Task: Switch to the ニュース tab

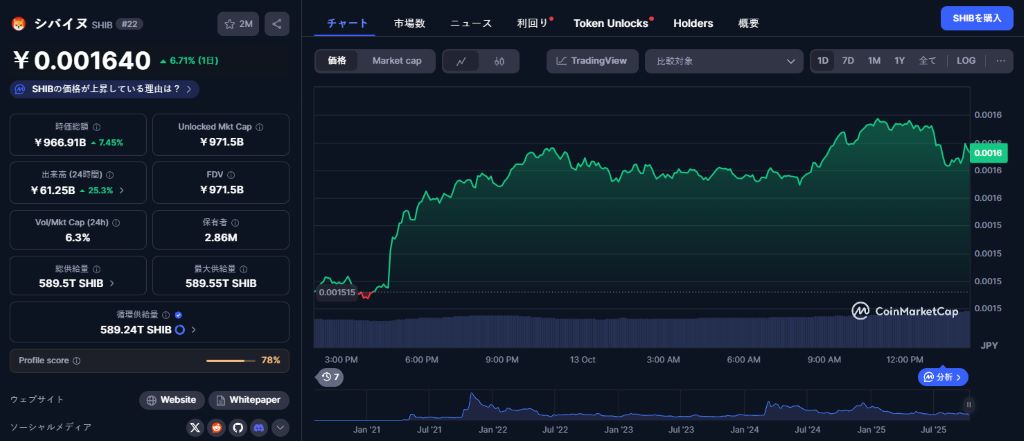Action: coord(471,23)
